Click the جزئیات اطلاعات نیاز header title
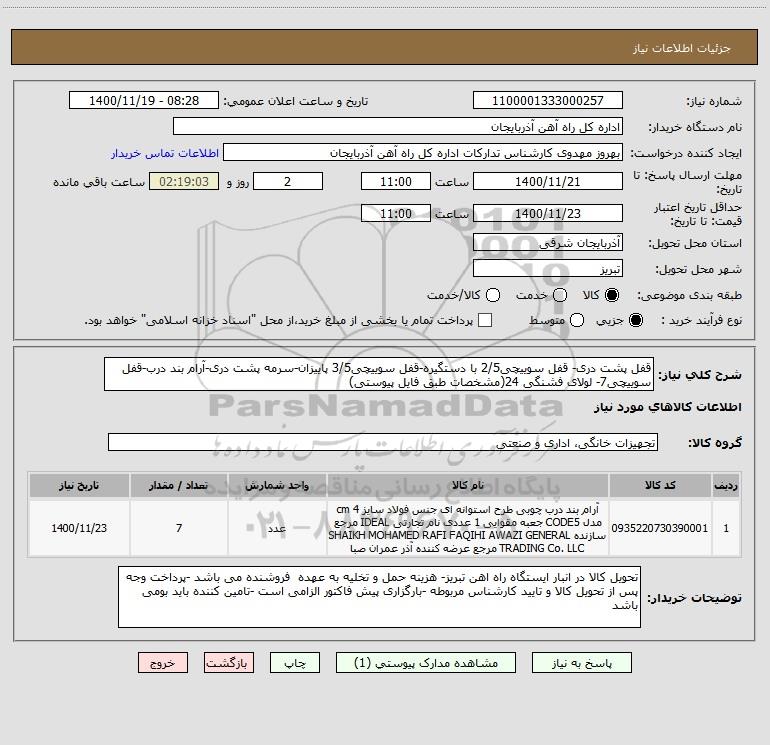Image resolution: width=770 pixels, height=745 pixels. [x=681, y=48]
